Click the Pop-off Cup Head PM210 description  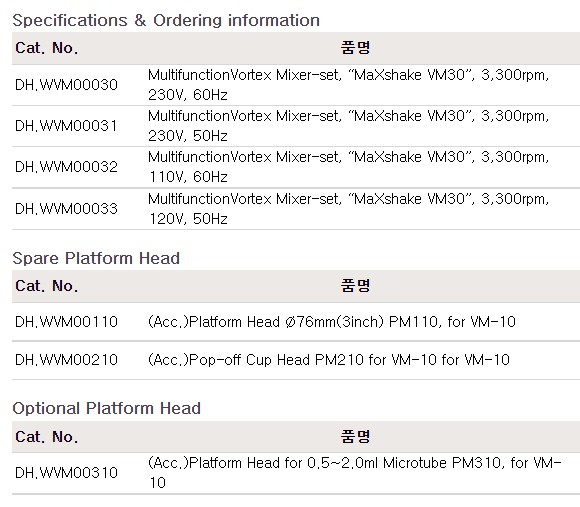tap(329, 360)
